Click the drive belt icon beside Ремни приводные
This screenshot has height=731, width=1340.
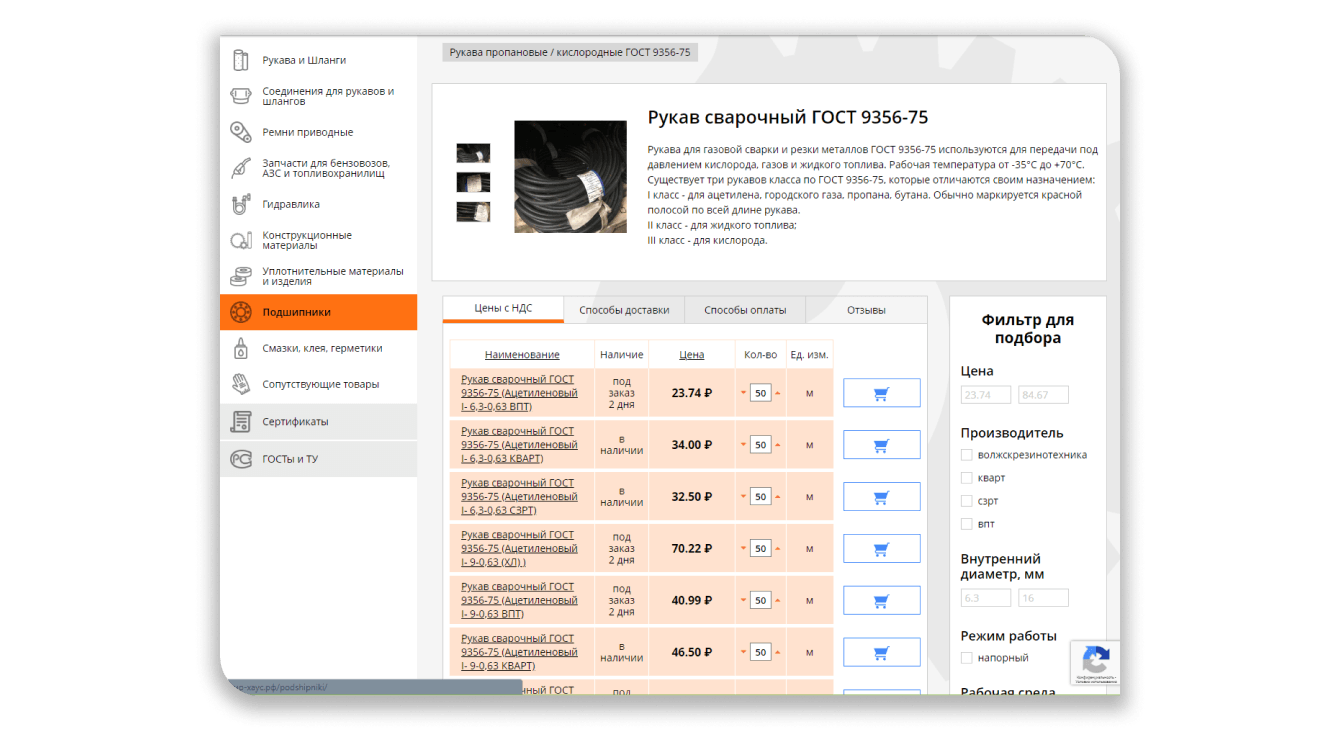[240, 132]
